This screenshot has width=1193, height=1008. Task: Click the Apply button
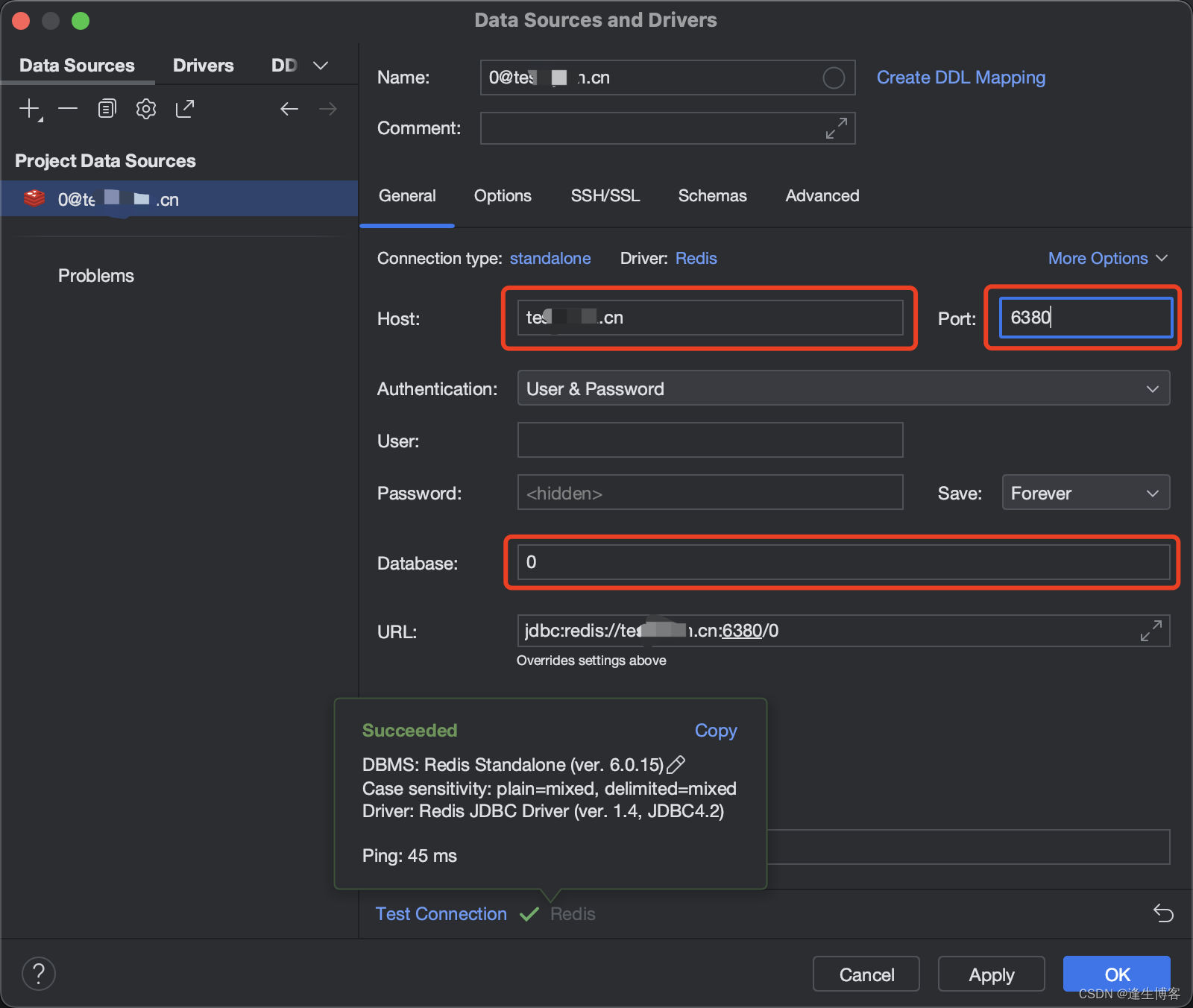point(992,974)
